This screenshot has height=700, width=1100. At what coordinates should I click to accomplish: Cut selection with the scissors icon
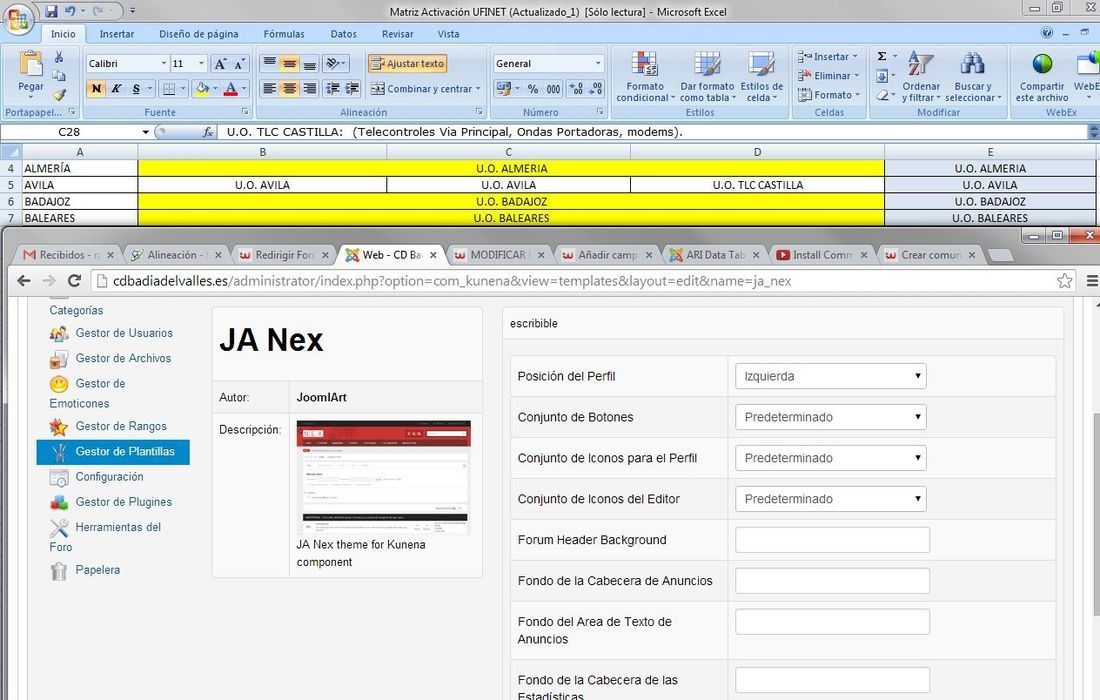click(59, 57)
